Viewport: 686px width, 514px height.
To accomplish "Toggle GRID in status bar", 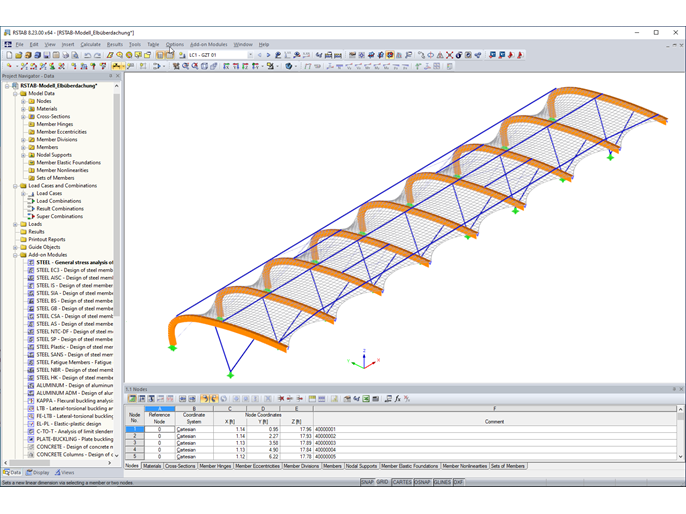I will 382,482.
